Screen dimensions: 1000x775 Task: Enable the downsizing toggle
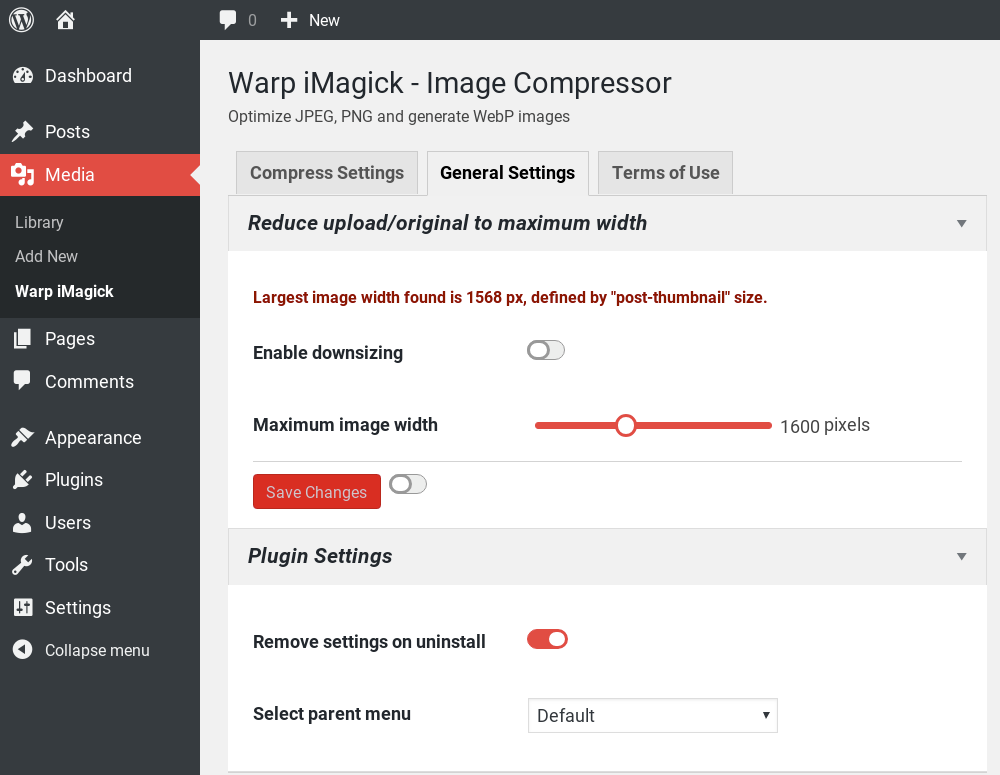[546, 350]
